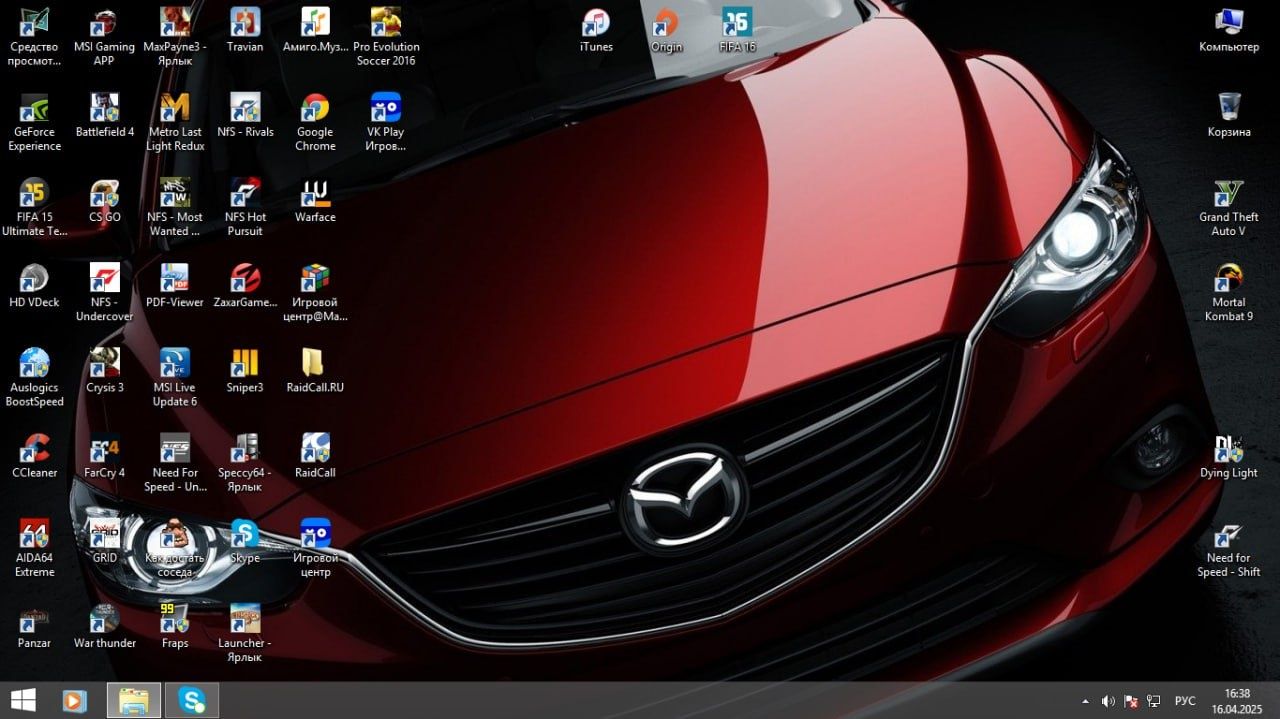Viewport: 1280px width, 719px height.
Task: Select the Sniper3 icon
Action: 245,370
